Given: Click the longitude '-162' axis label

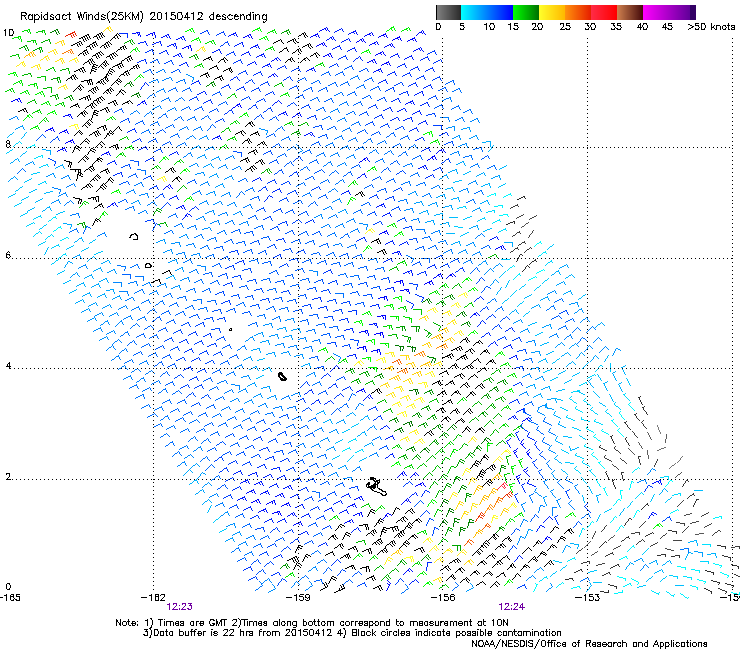Looking at the screenshot, I should pos(153,597).
